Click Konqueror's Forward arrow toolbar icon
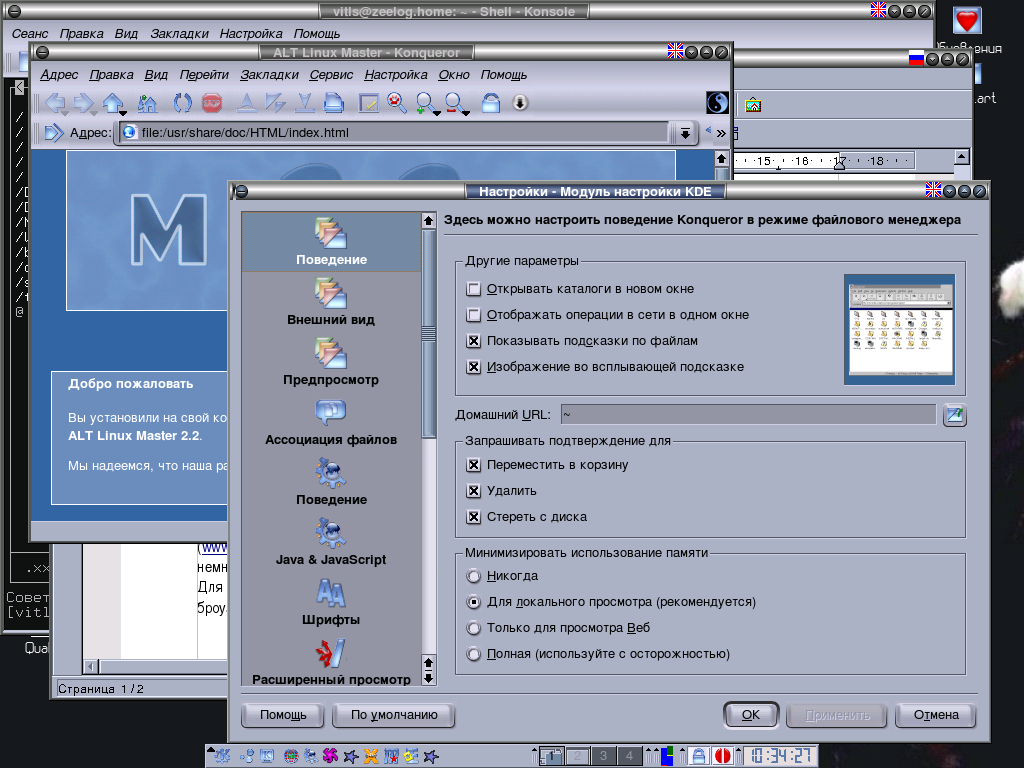The width and height of the screenshot is (1024, 768). [83, 103]
